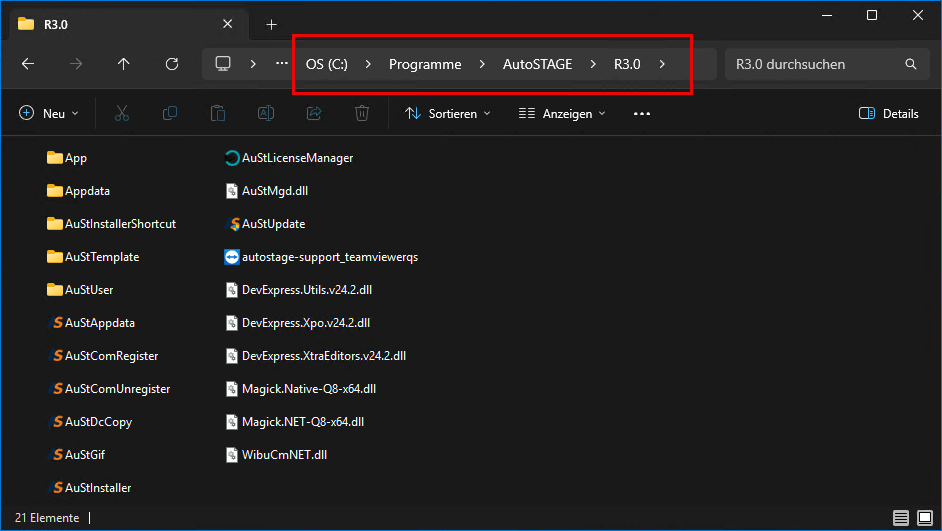
Task: Select the AuStUpdate application
Action: point(264,224)
